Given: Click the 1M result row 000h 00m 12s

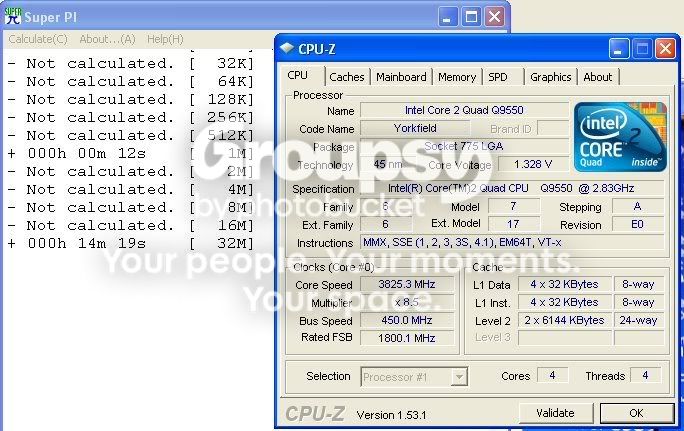Looking at the screenshot, I should pyautogui.click(x=130, y=154).
